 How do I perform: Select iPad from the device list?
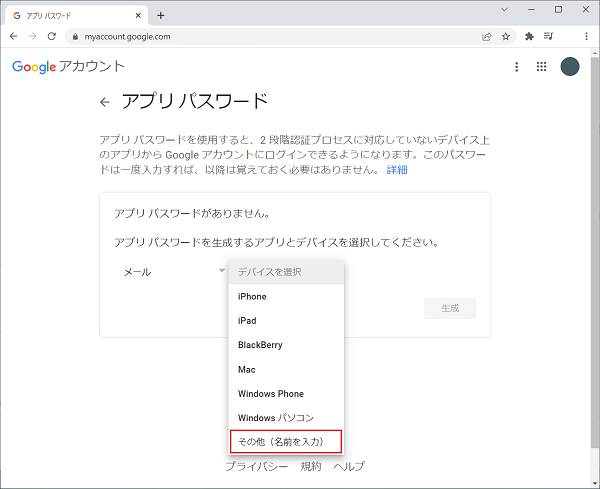pos(247,321)
